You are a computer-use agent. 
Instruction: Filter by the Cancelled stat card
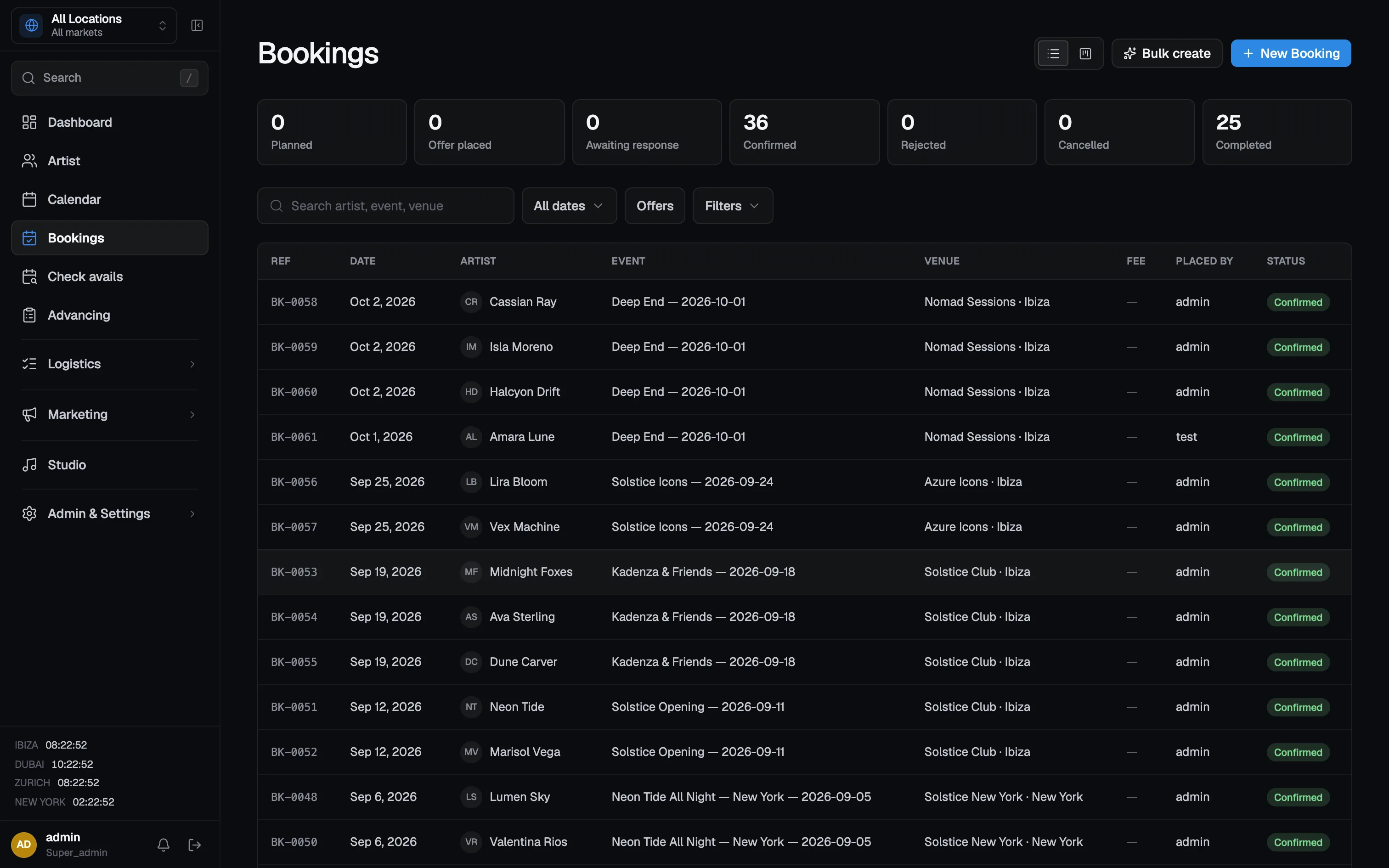point(1119,132)
